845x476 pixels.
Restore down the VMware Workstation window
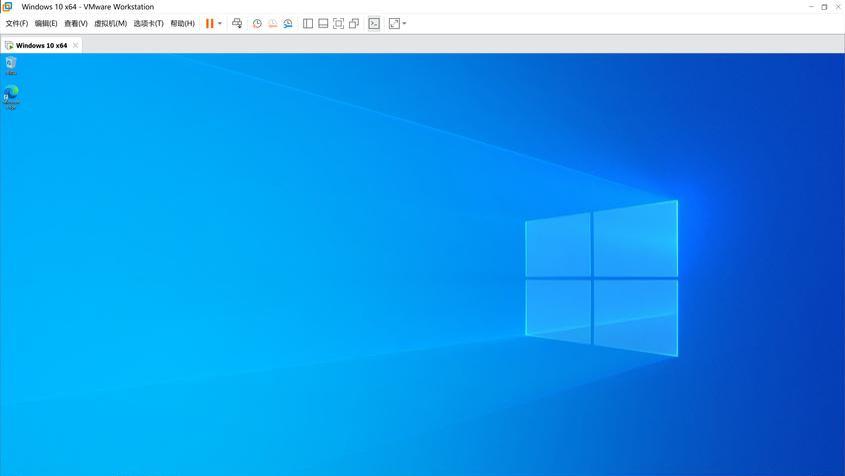pos(824,6)
